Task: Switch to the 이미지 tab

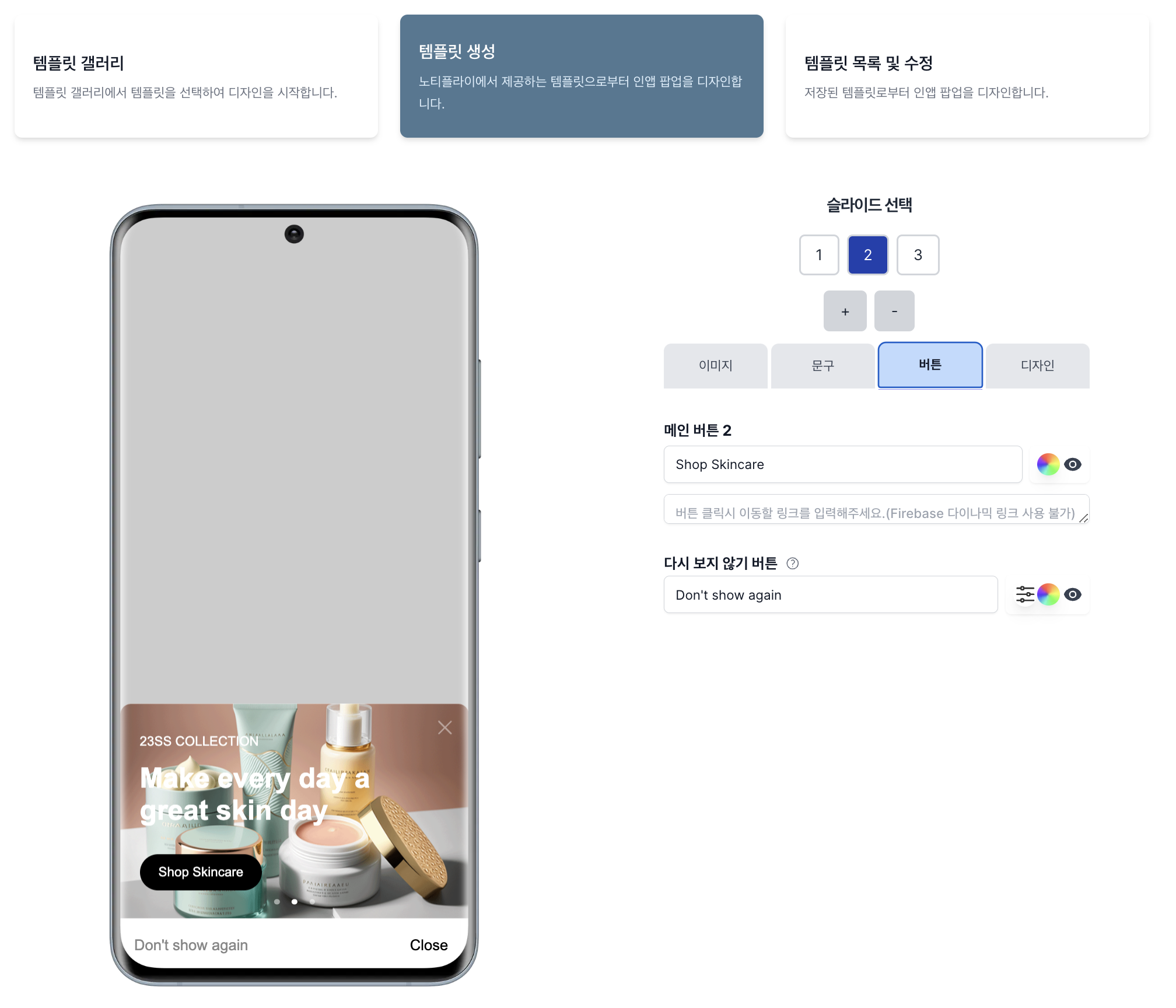Action: coord(716,365)
